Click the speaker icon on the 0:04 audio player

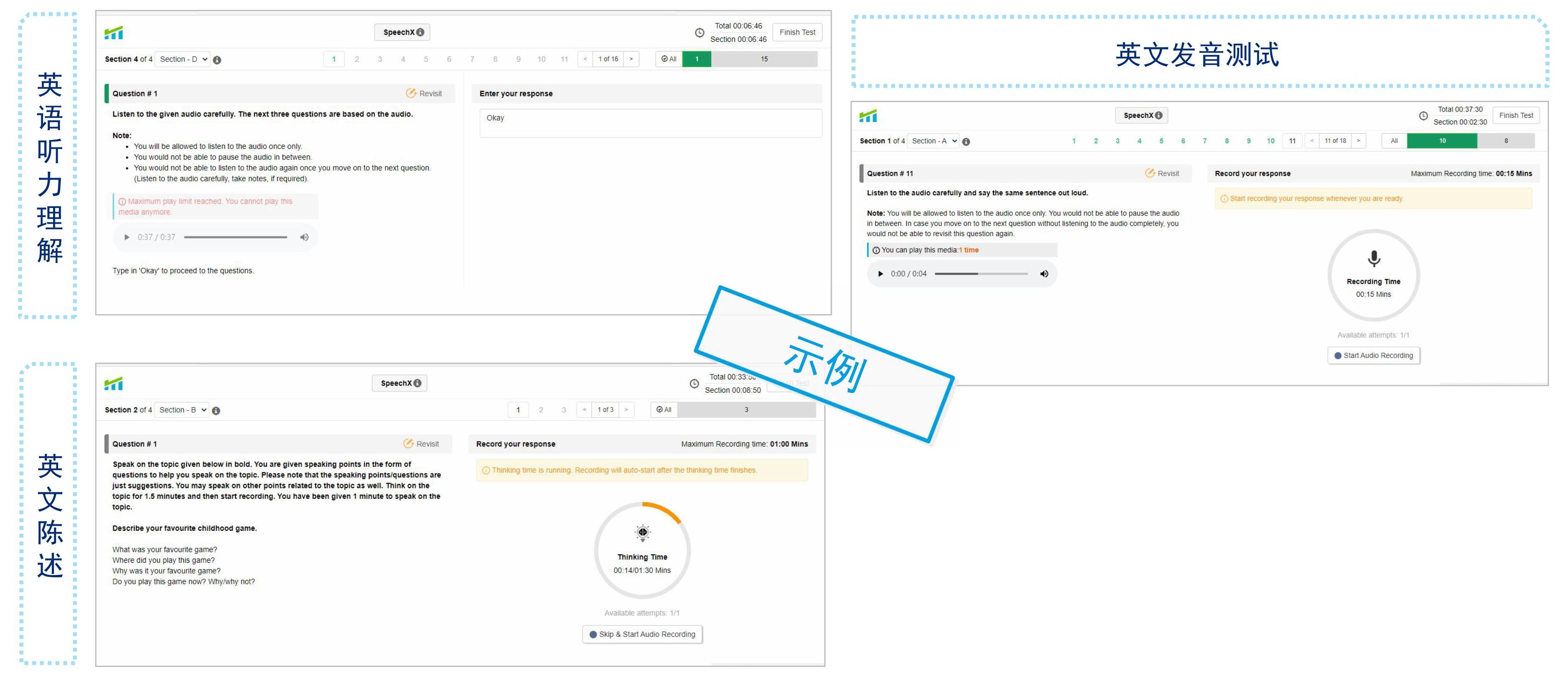[1044, 273]
